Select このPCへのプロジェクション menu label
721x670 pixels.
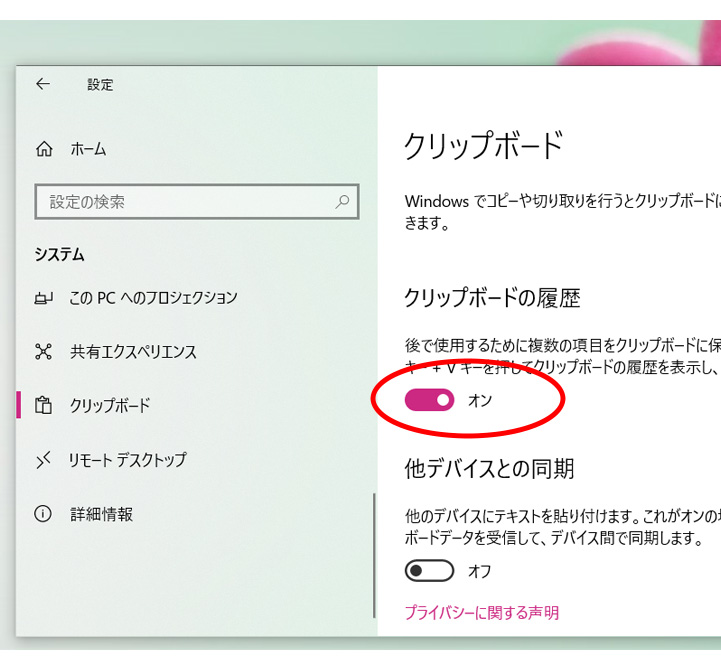click(153, 298)
